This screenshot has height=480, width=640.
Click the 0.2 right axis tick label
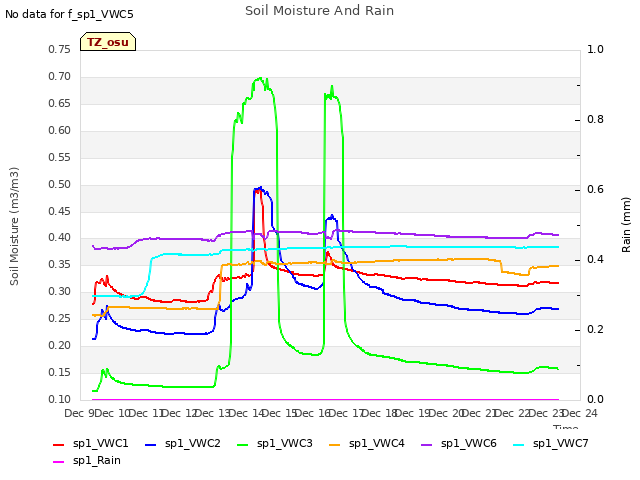[x=595, y=329]
